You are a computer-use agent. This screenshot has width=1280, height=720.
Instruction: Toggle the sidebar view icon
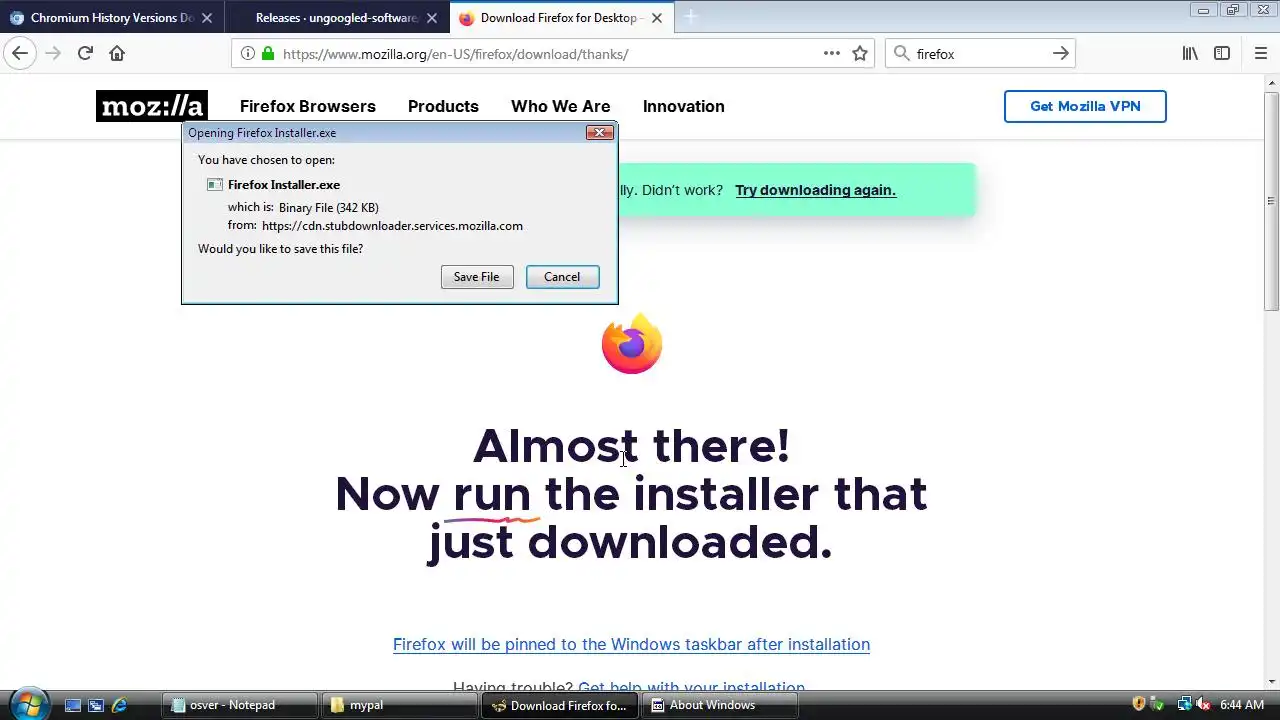1222,54
